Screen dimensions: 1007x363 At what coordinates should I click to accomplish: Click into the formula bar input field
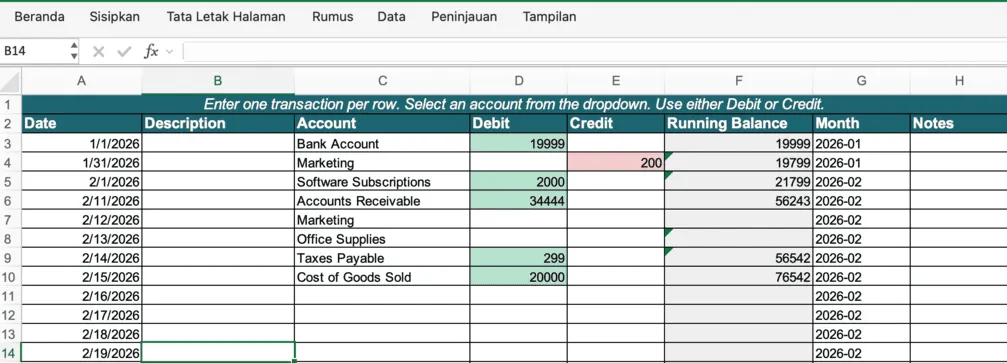[595, 51]
